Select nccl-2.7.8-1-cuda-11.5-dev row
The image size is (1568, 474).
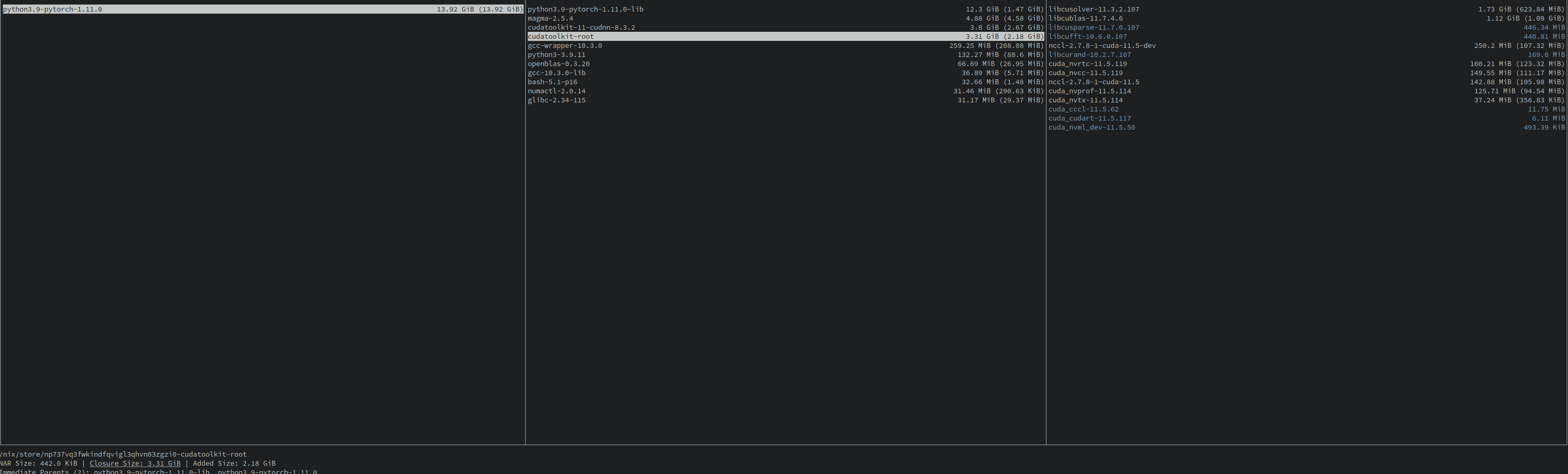[1102, 46]
